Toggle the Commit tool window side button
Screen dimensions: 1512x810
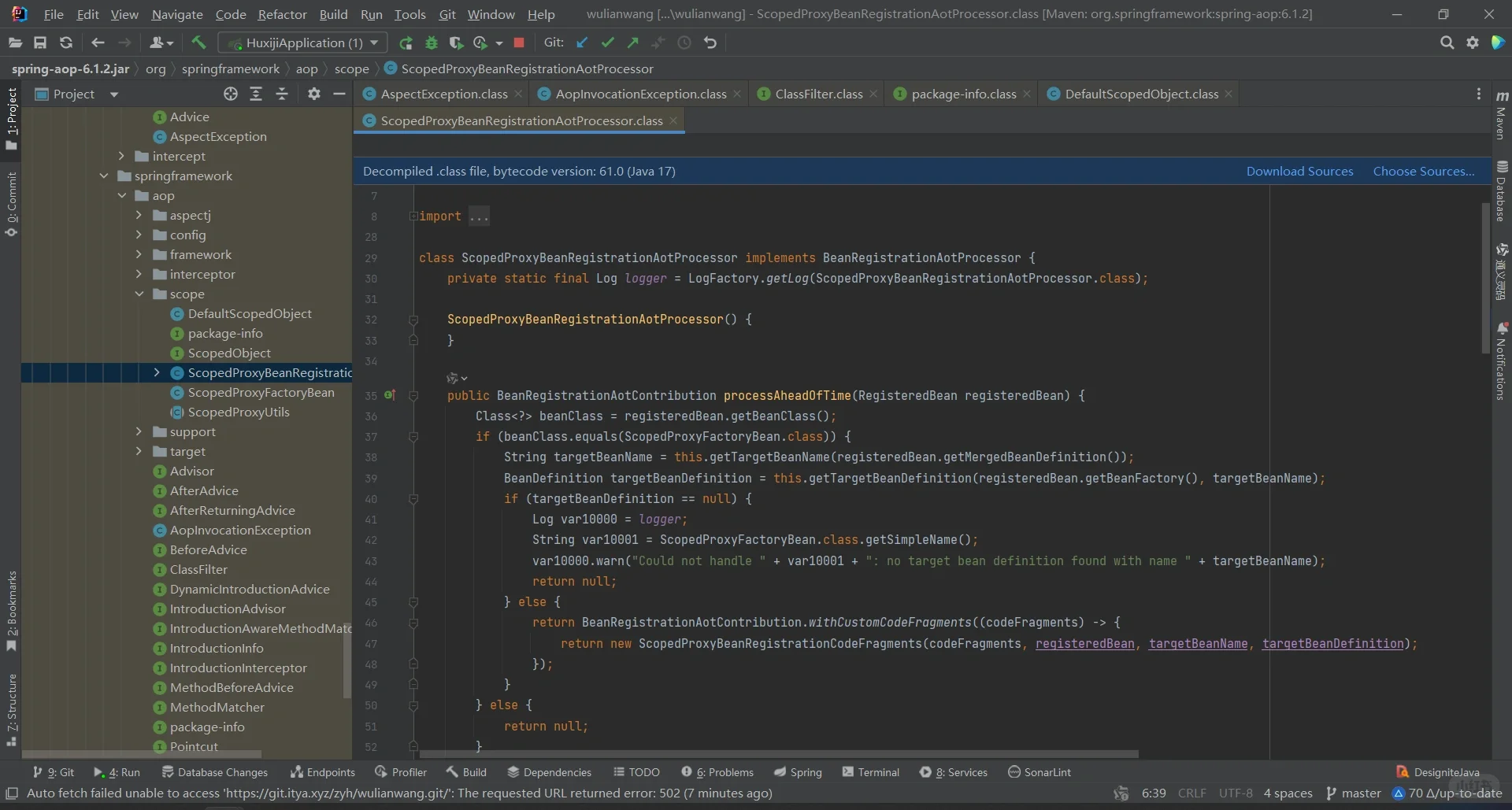point(12,204)
